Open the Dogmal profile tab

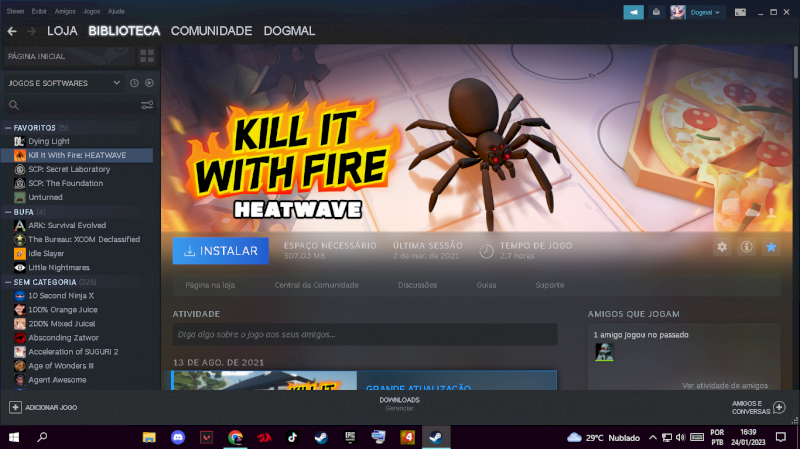(289, 31)
